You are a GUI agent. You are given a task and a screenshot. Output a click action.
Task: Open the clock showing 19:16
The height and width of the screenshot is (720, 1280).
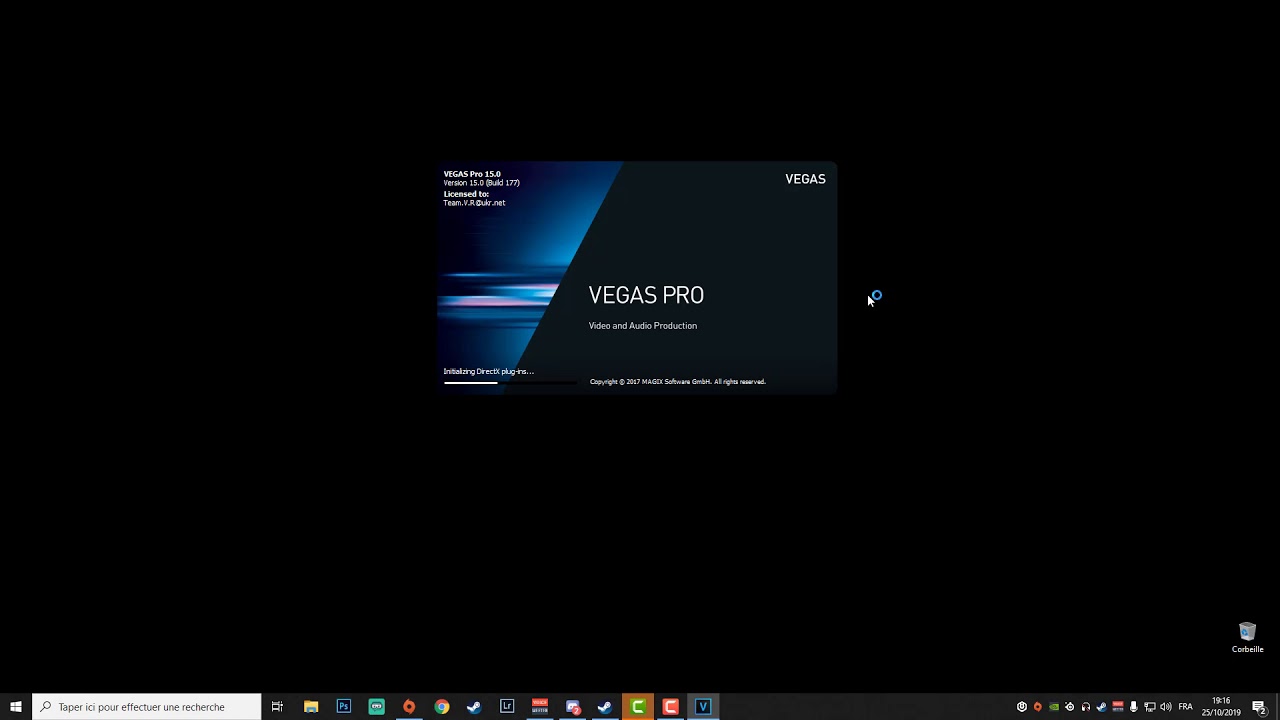point(1221,707)
